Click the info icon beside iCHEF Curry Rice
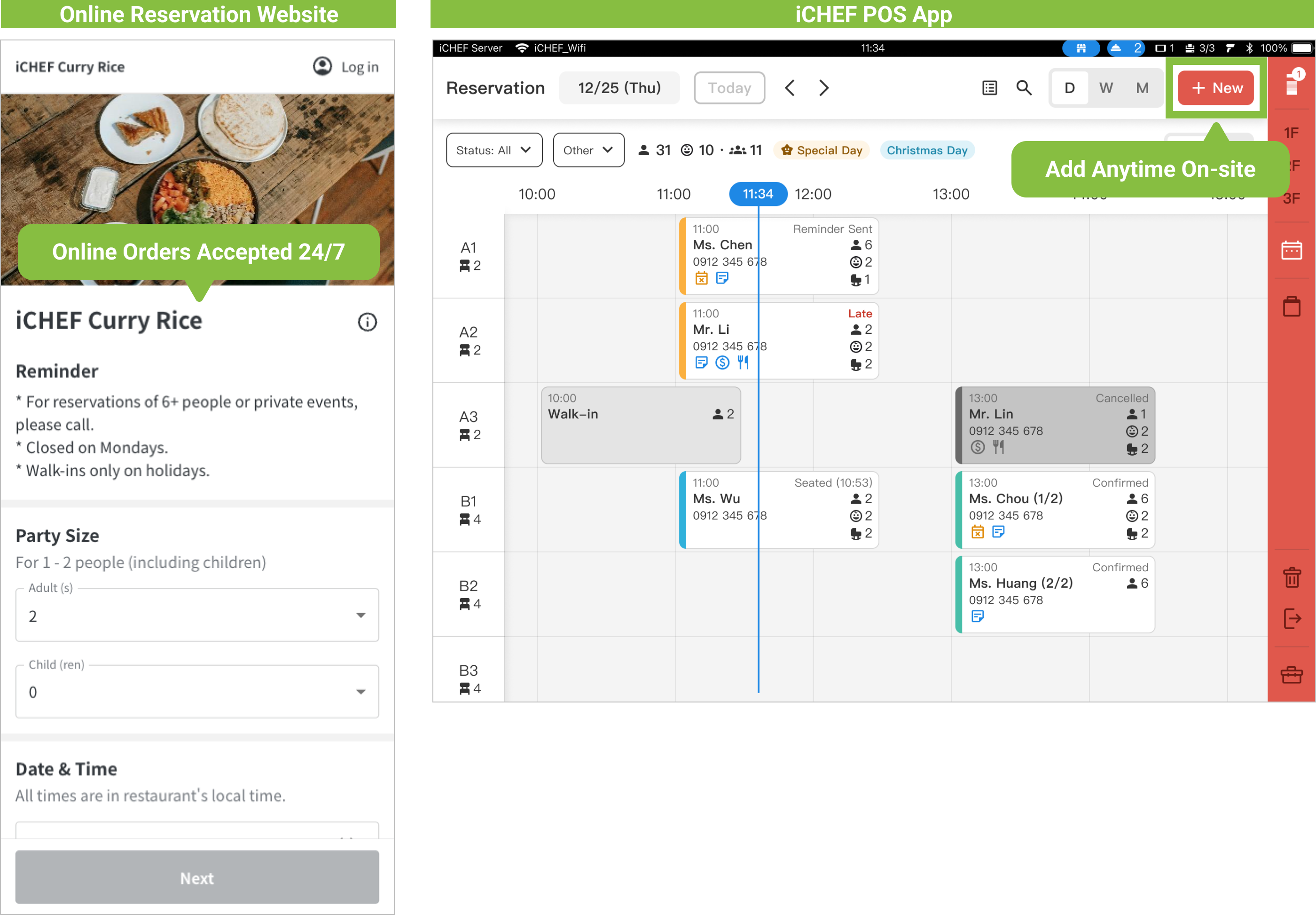The width and height of the screenshot is (1316, 915). (367, 322)
